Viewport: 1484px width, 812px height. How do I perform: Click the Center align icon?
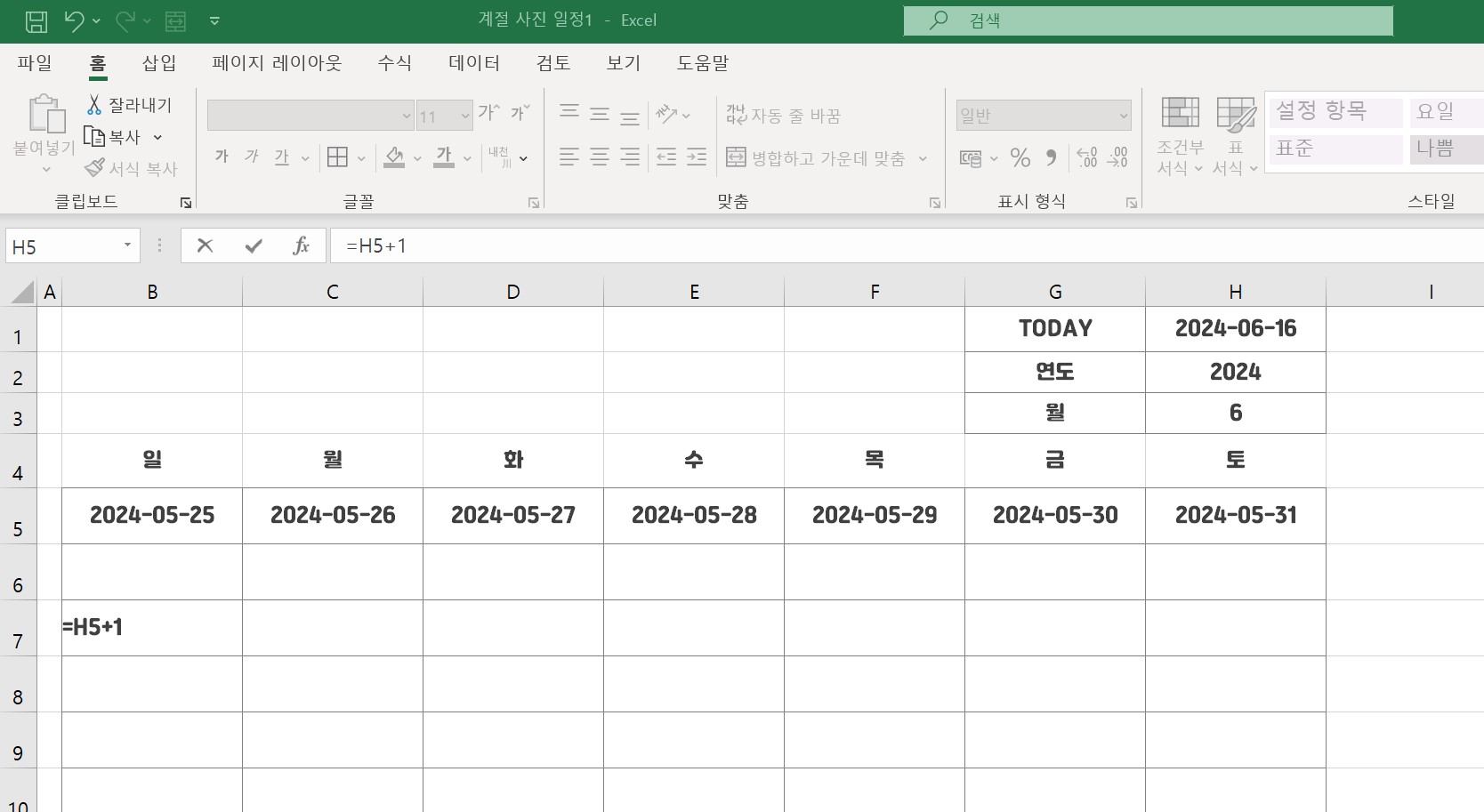tap(600, 157)
